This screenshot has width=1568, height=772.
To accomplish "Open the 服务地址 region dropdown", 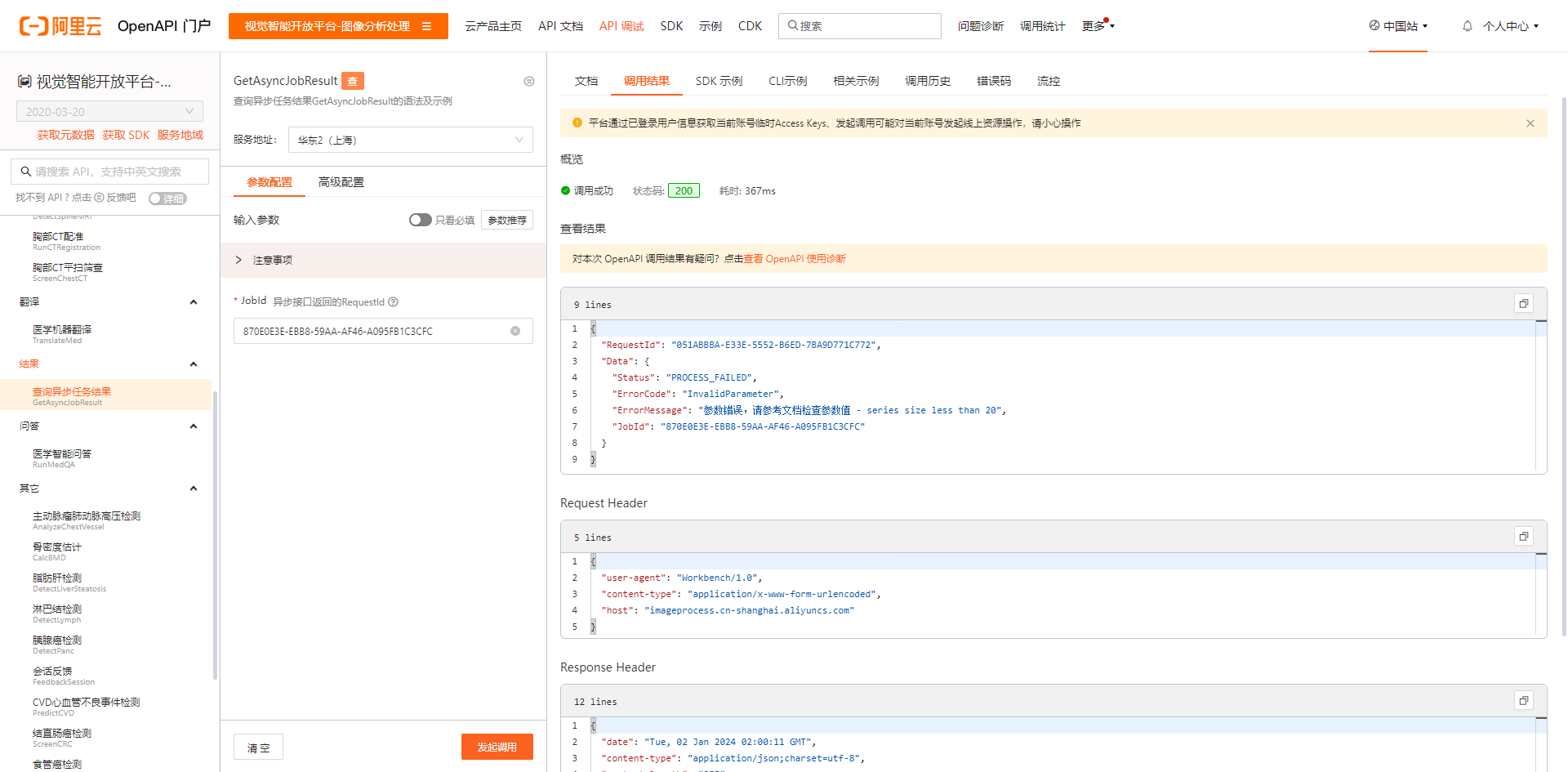I will 410,140.
